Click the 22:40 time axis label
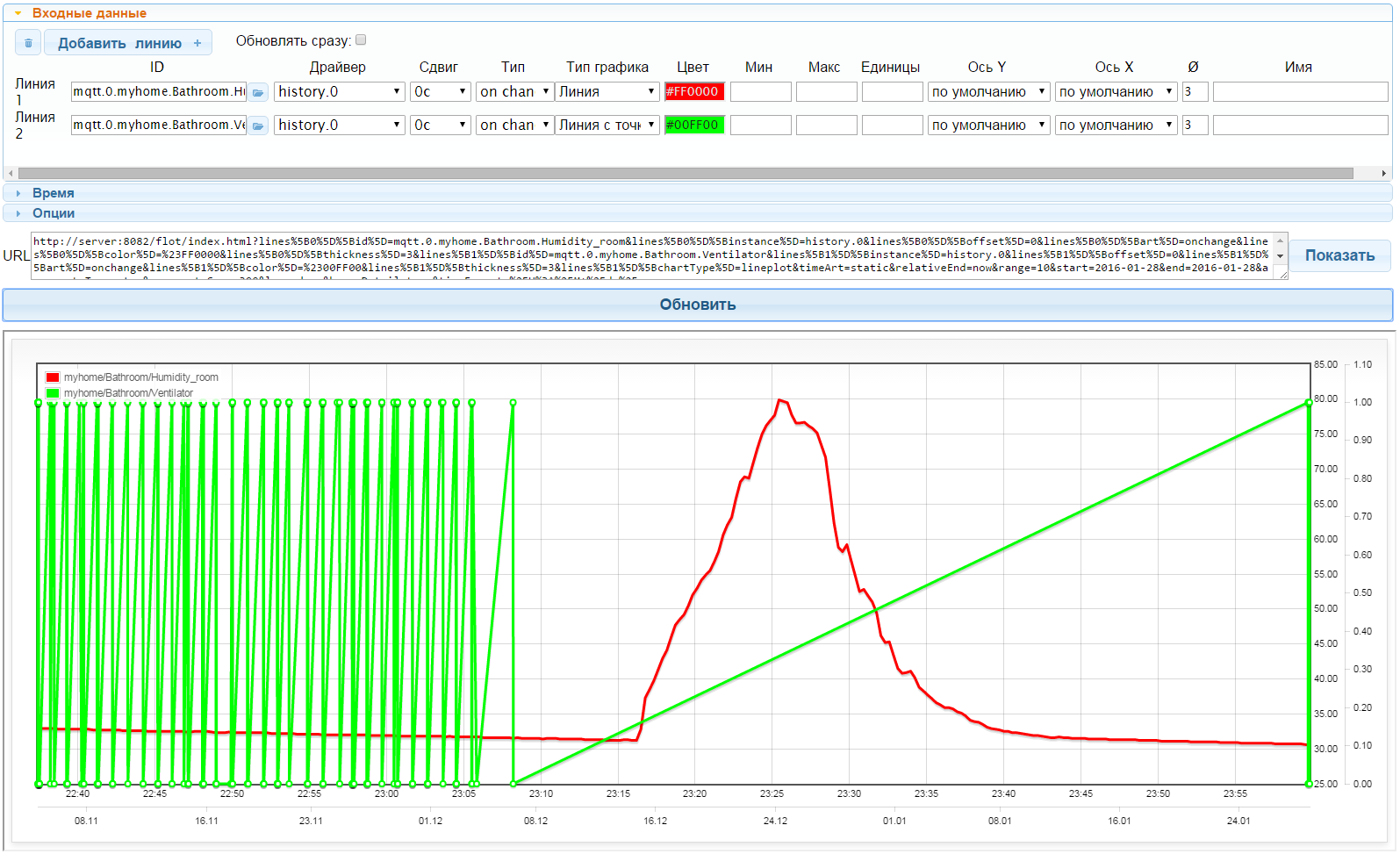 77,793
